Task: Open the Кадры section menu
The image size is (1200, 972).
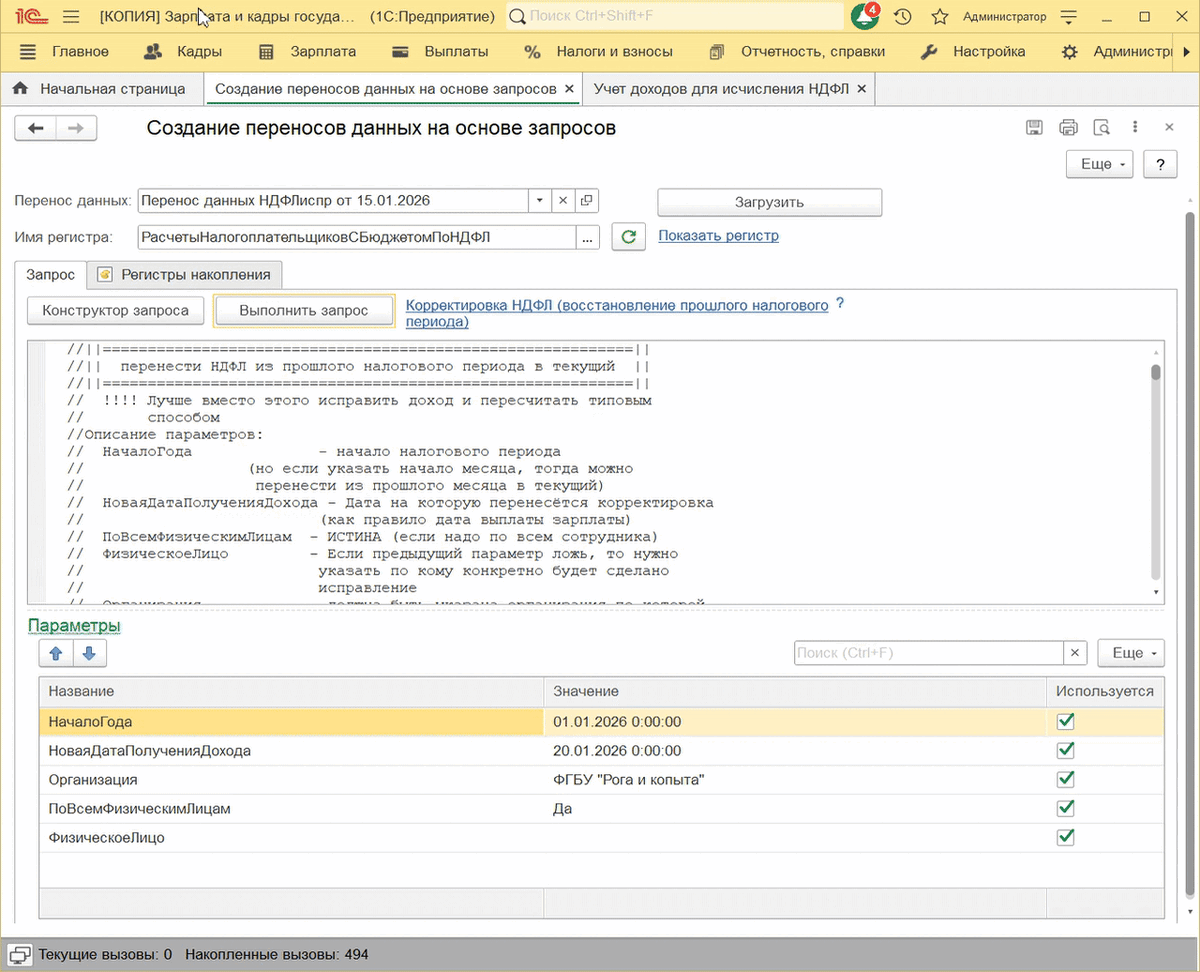Action: 184,52
